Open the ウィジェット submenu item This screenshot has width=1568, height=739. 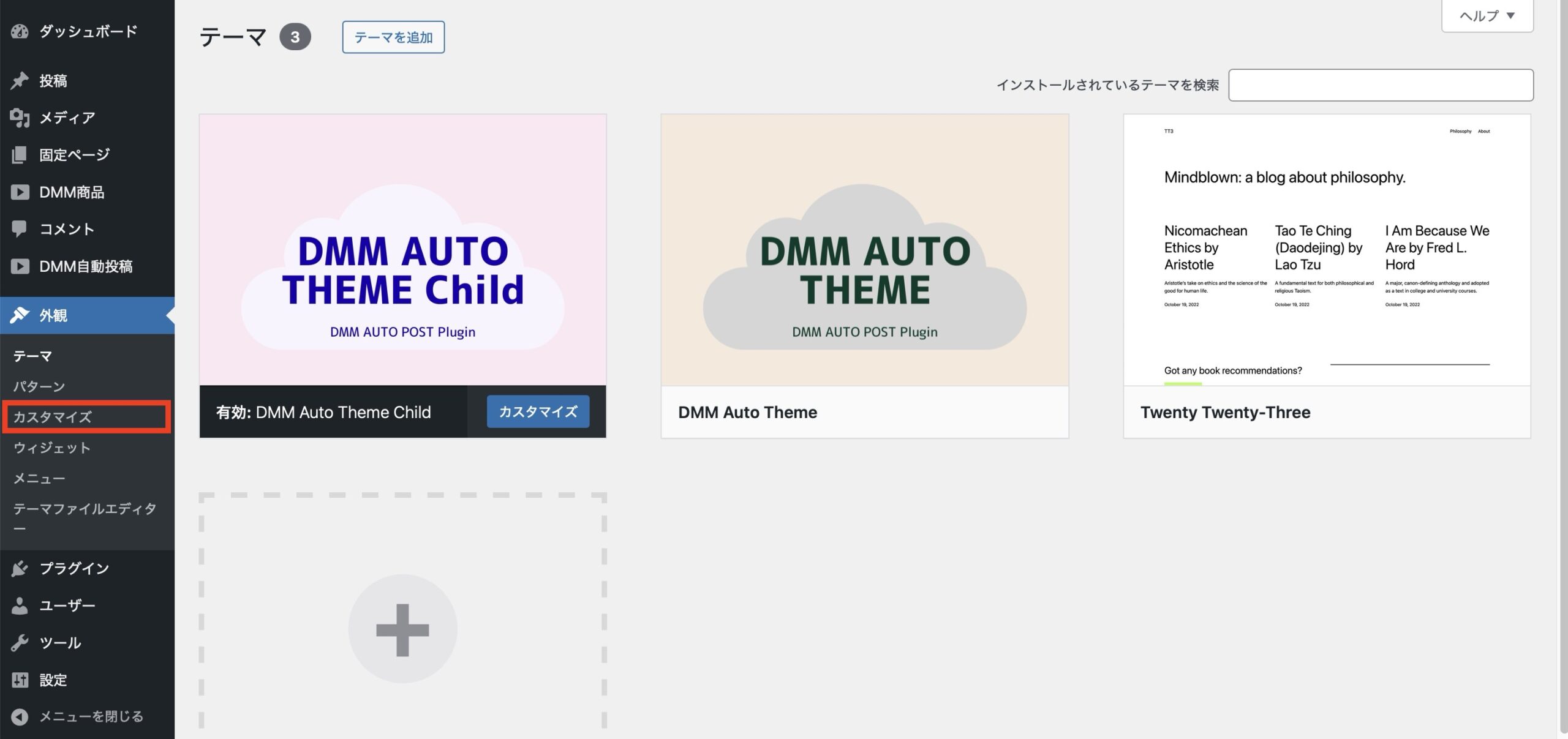pyautogui.click(x=52, y=448)
